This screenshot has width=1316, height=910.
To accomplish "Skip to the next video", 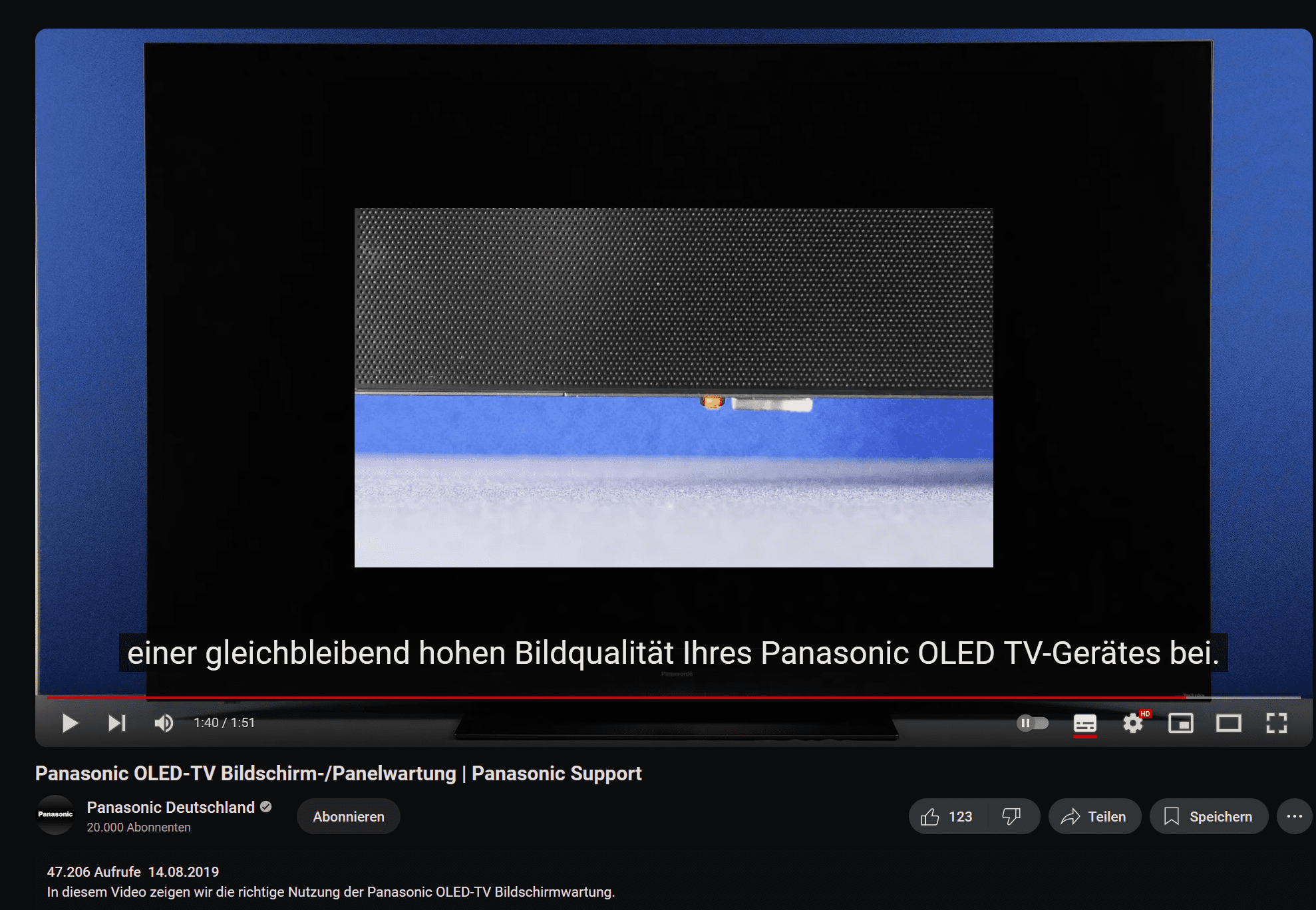I will (117, 723).
